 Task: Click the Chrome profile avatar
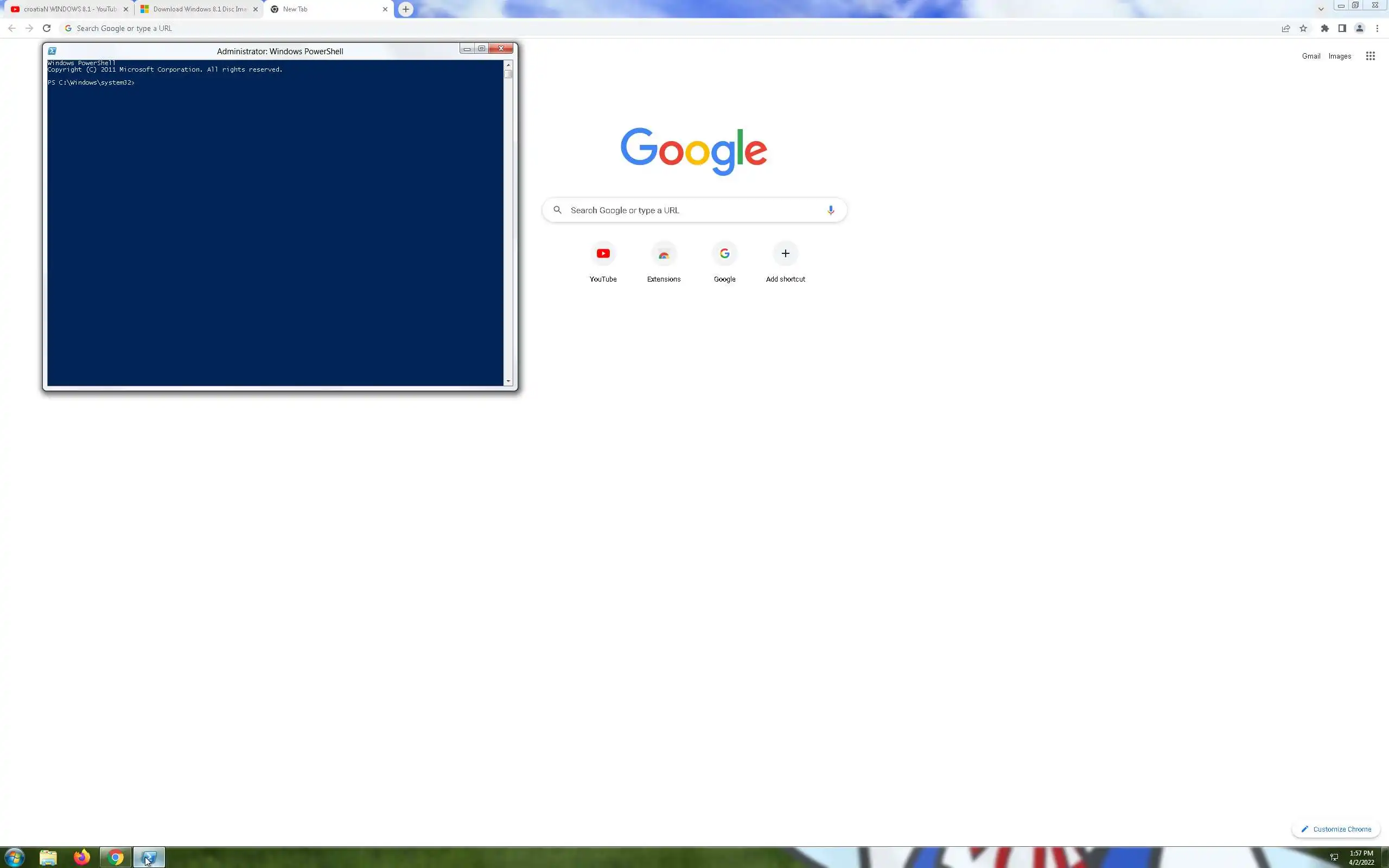click(1359, 28)
